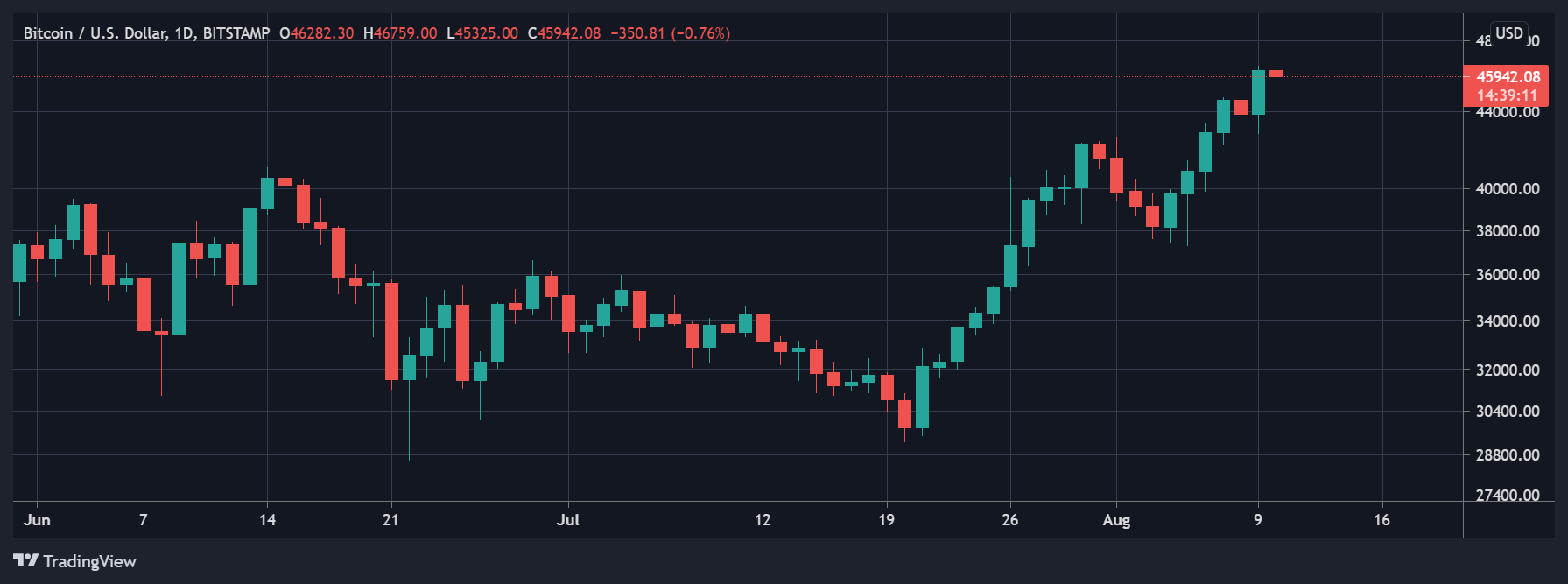The height and width of the screenshot is (584, 1568).
Task: Click the Jul label on time axis
Action: coord(568,520)
